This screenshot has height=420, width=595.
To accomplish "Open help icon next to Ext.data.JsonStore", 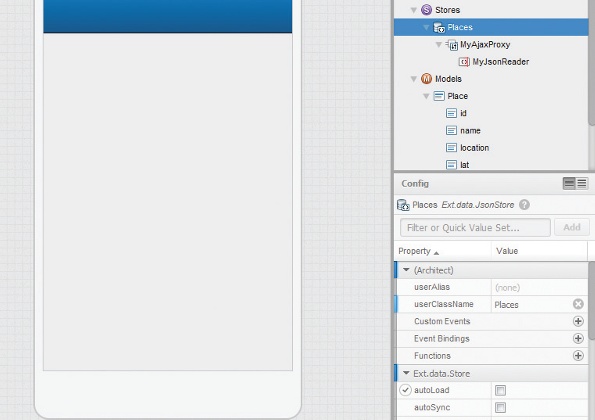I will [524, 205].
